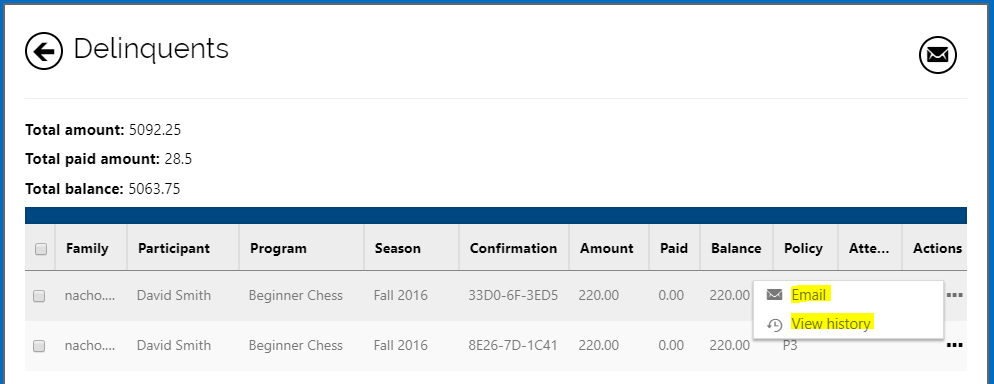The height and width of the screenshot is (384, 994).
Task: Click confirmation code 33D0-6F-3ED5
Action: (513, 295)
